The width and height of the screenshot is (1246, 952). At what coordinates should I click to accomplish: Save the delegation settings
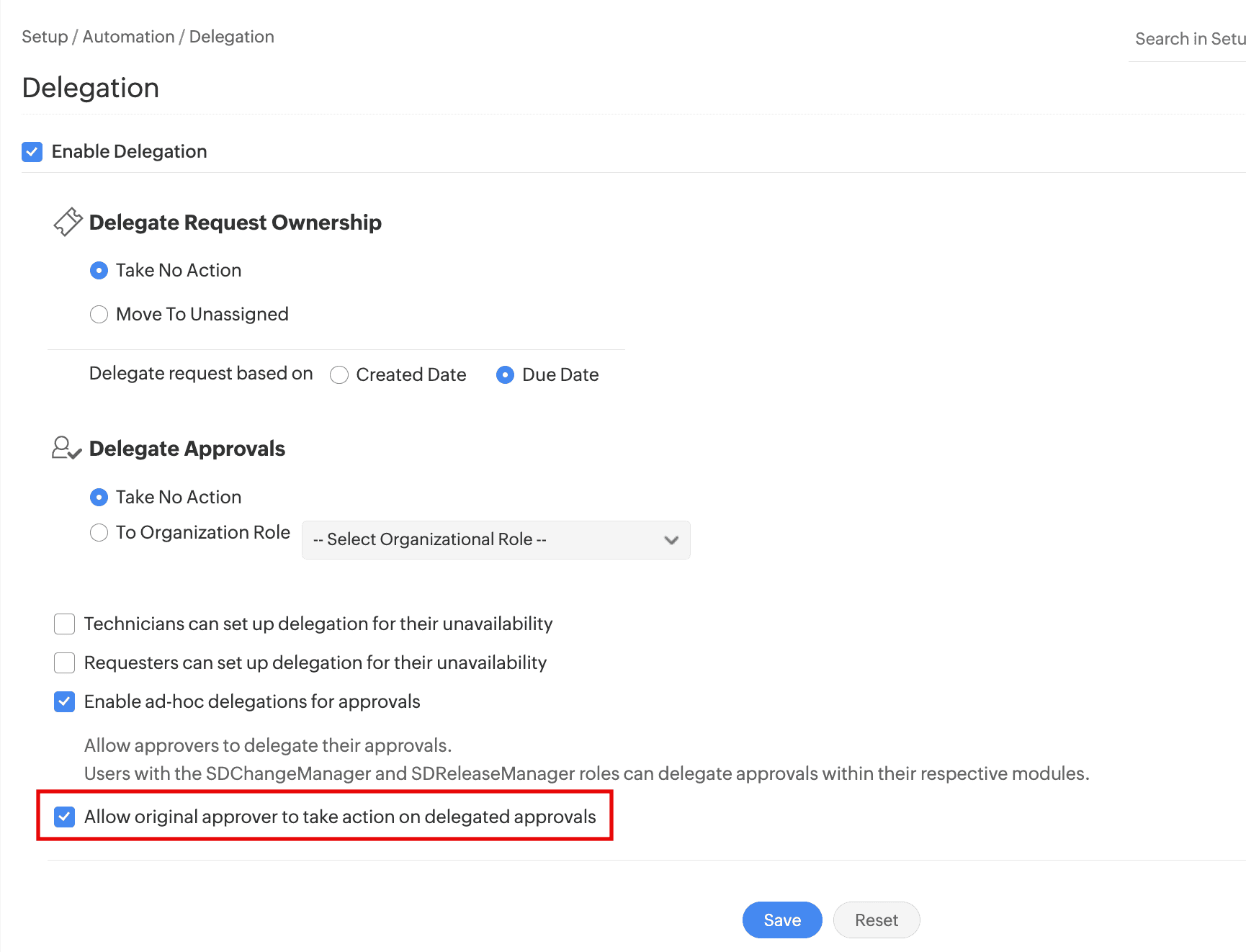tap(781, 920)
